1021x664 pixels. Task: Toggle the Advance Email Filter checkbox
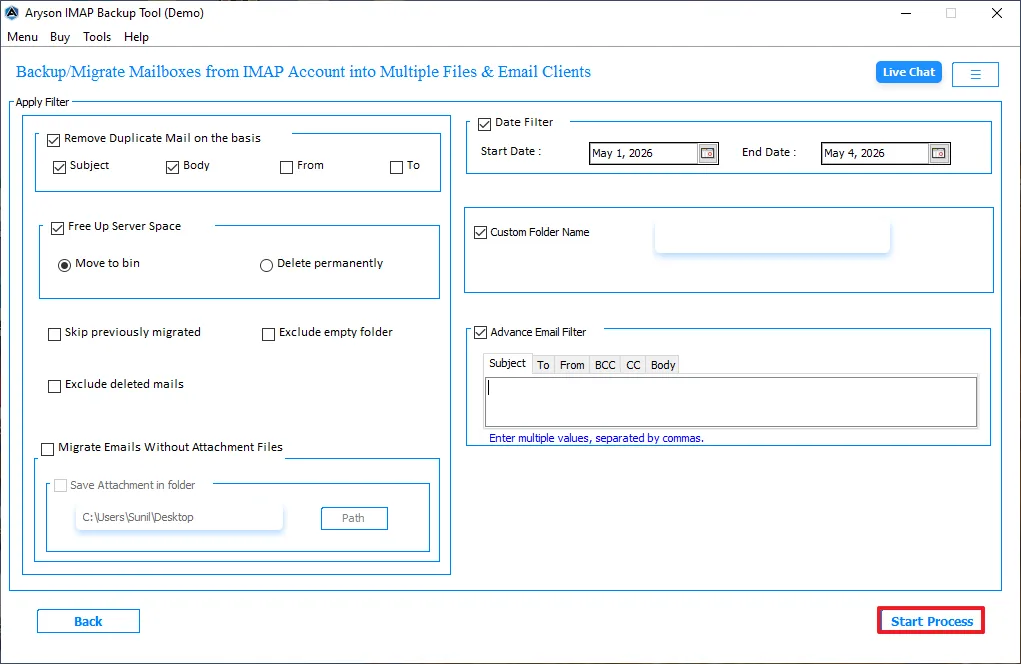coord(481,333)
